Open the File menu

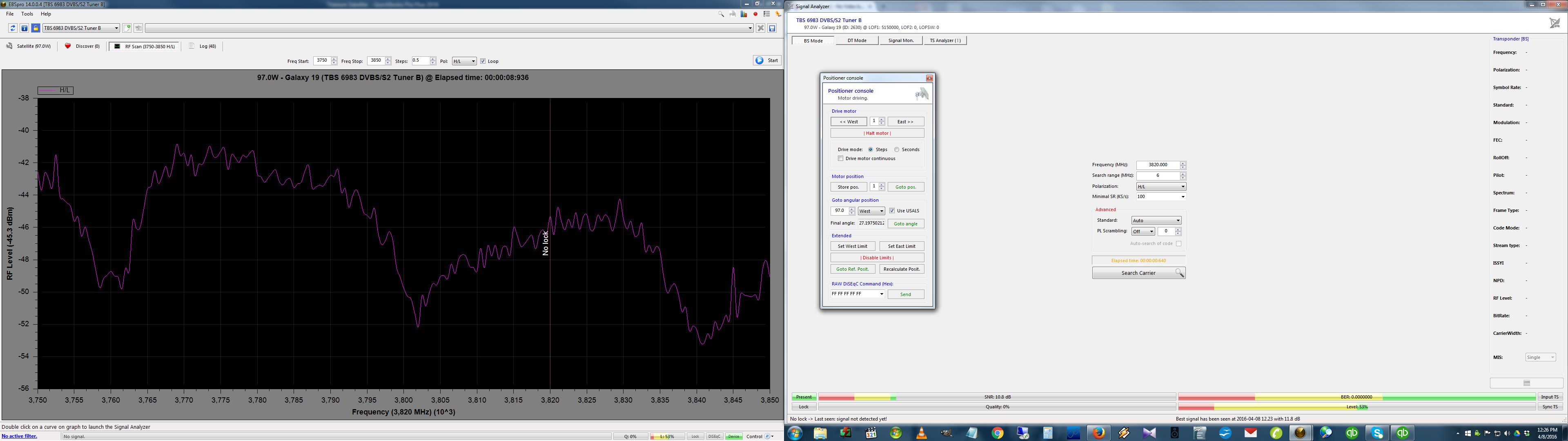10,14
